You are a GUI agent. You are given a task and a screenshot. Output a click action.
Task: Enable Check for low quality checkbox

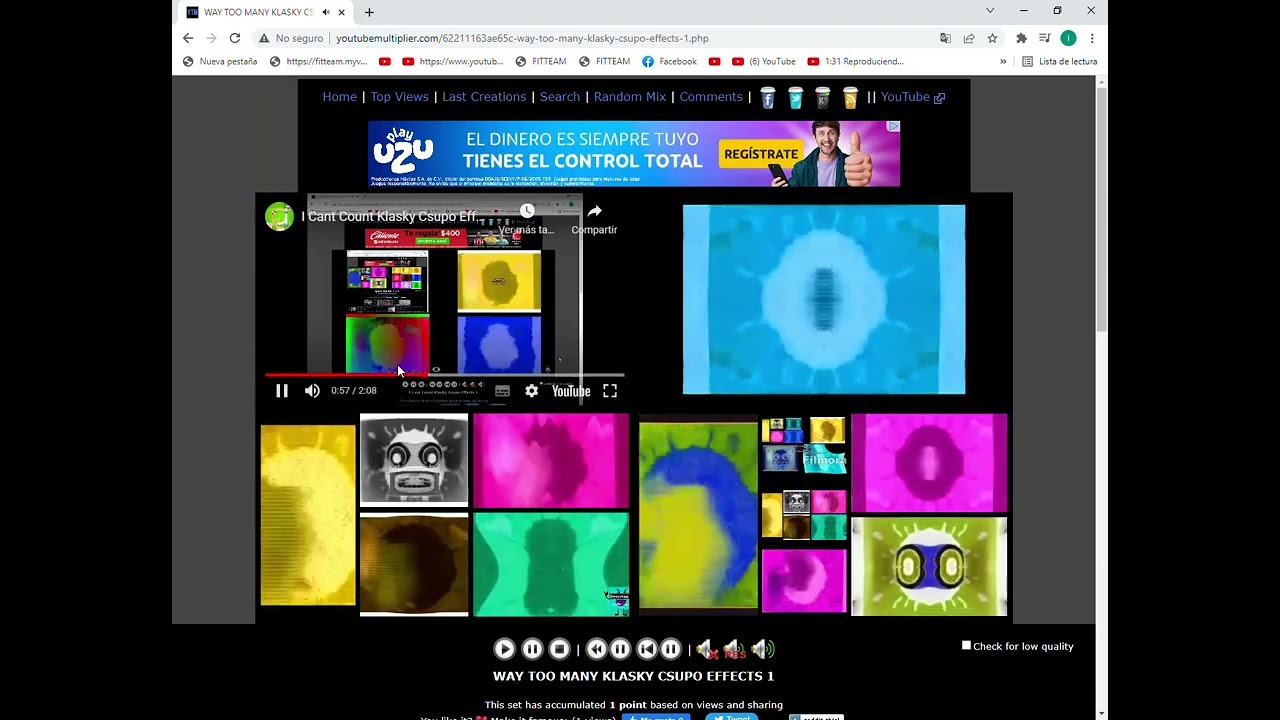point(966,645)
